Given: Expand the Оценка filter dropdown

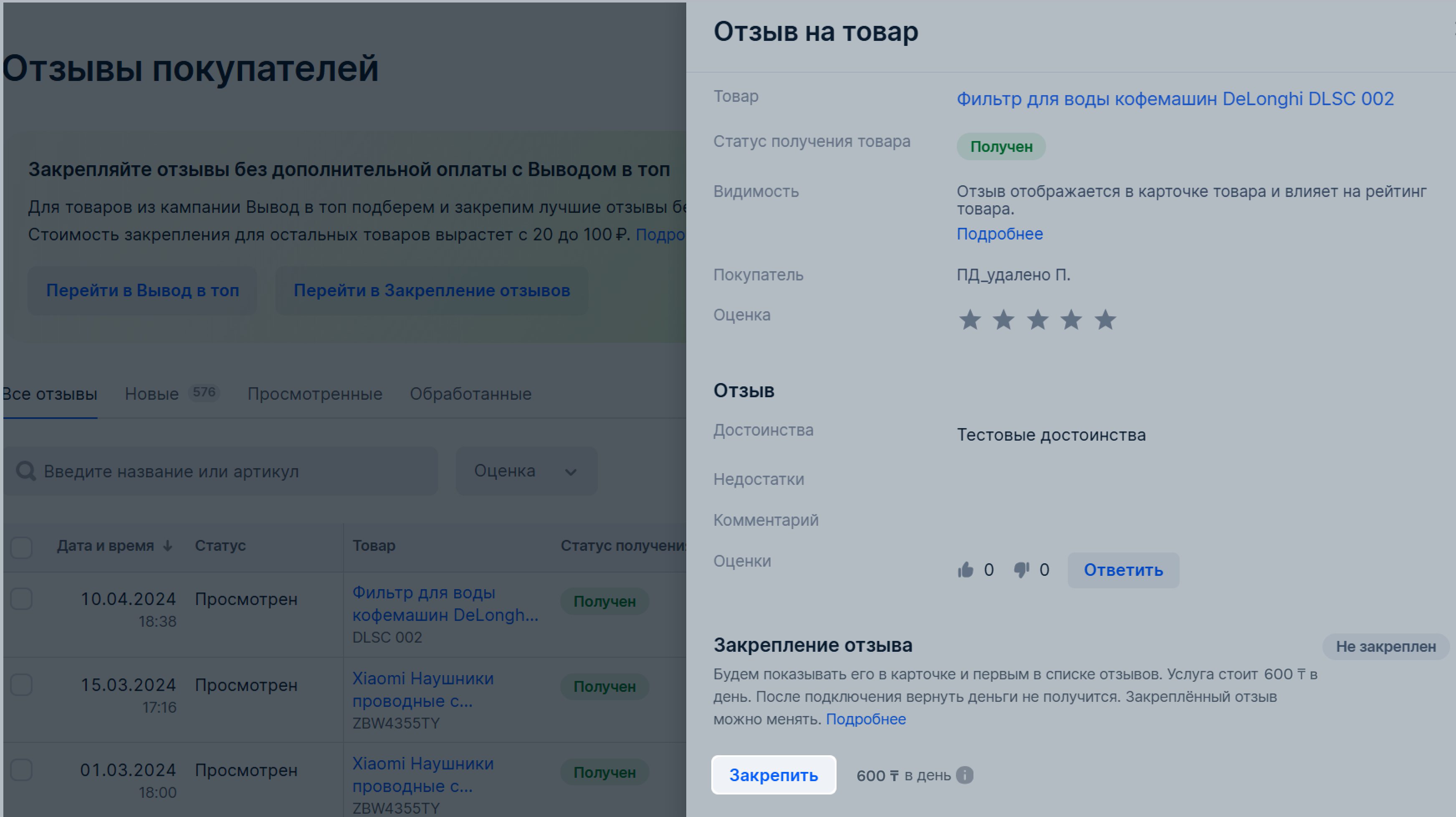Looking at the screenshot, I should pyautogui.click(x=526, y=471).
